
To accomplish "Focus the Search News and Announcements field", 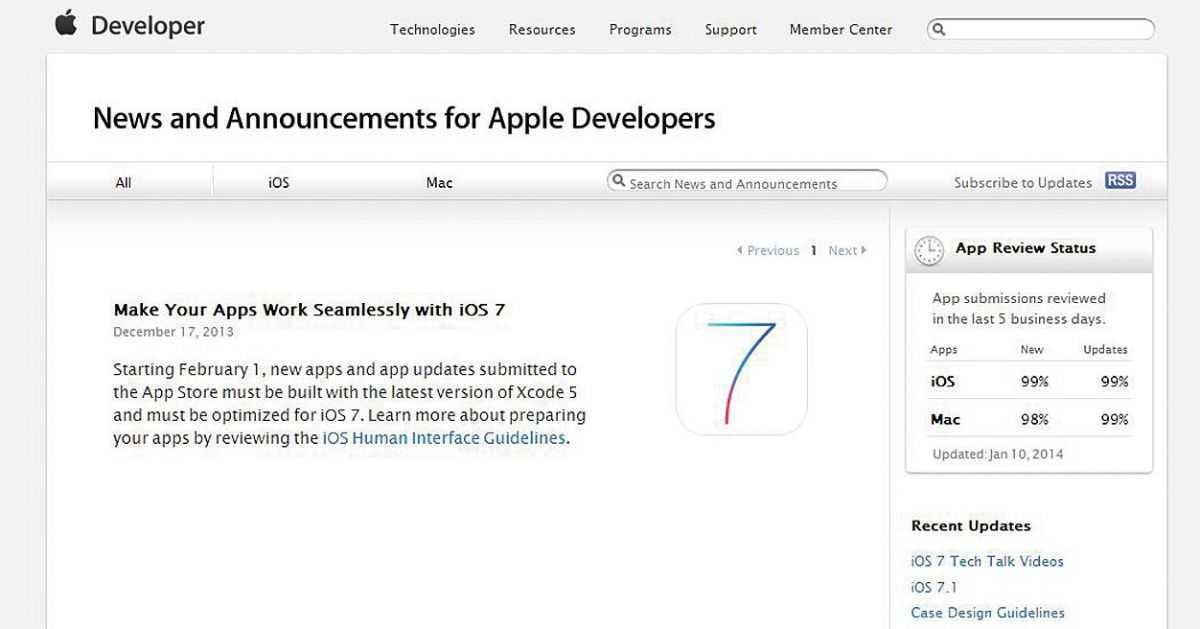I will point(750,183).
